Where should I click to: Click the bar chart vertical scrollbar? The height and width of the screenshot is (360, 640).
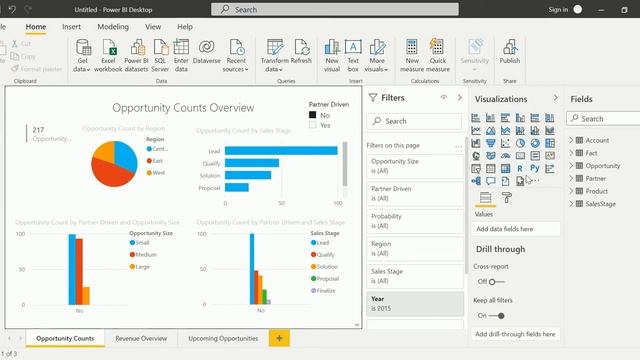tap(345, 164)
